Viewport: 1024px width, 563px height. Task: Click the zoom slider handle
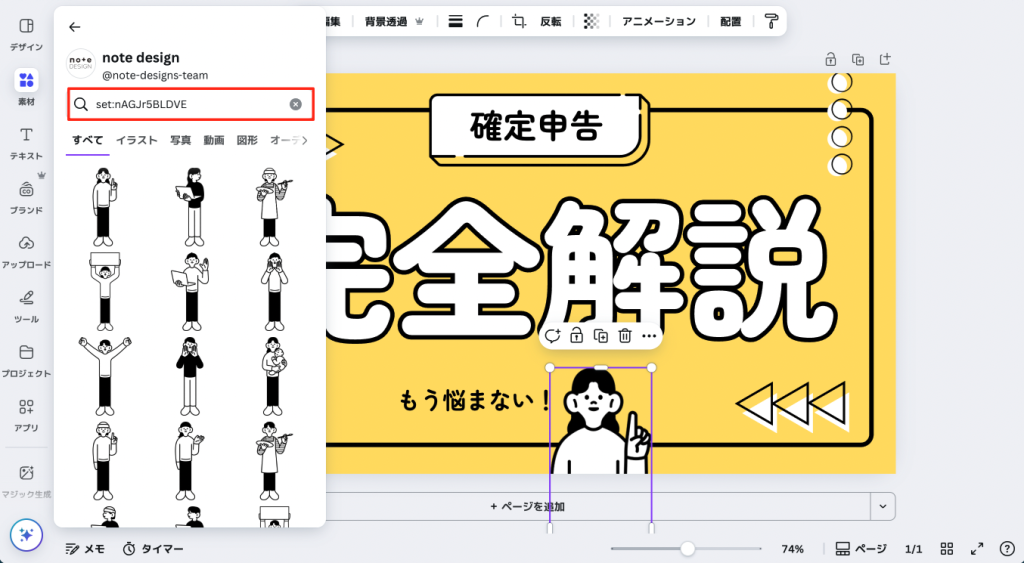coord(688,549)
